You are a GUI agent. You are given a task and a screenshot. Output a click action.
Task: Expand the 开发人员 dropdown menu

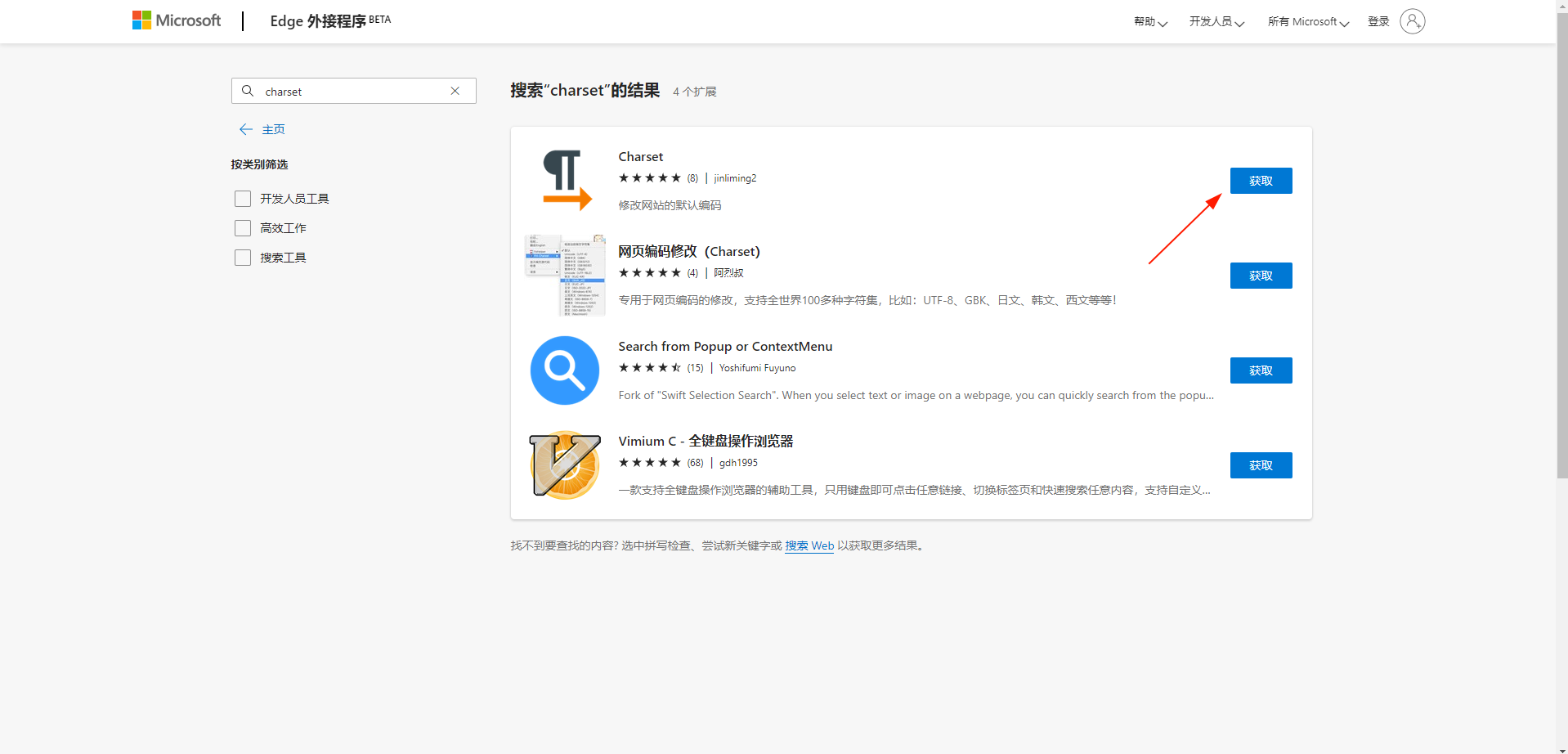tap(1216, 22)
